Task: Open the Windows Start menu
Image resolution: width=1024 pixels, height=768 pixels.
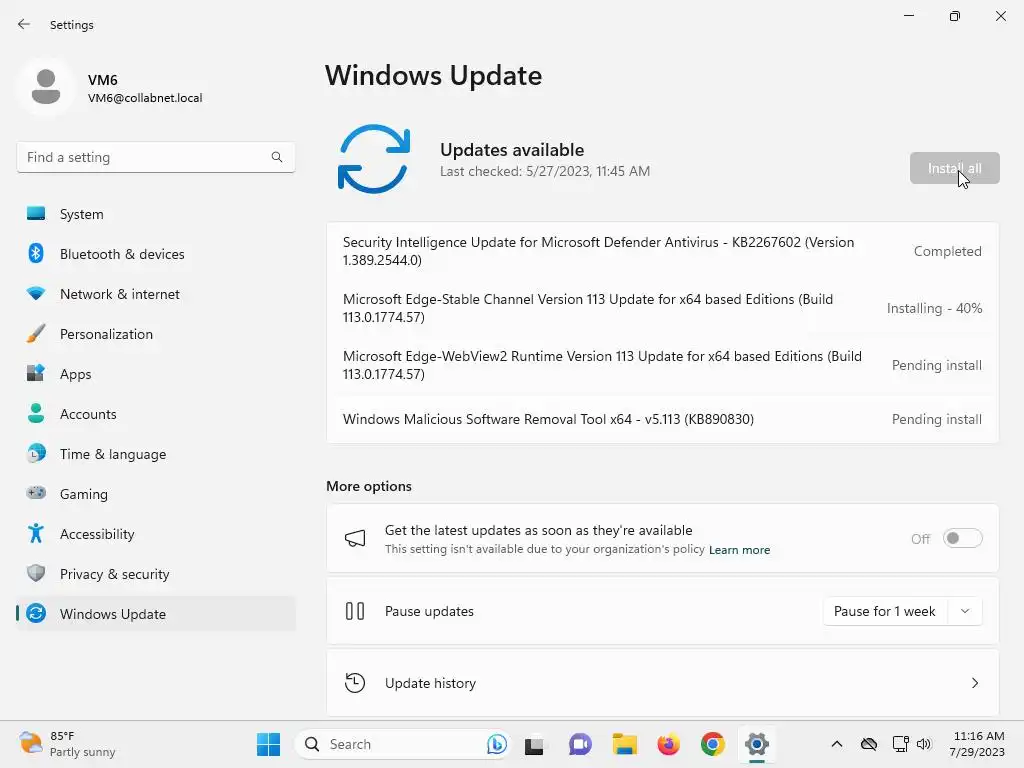Action: coord(268,744)
